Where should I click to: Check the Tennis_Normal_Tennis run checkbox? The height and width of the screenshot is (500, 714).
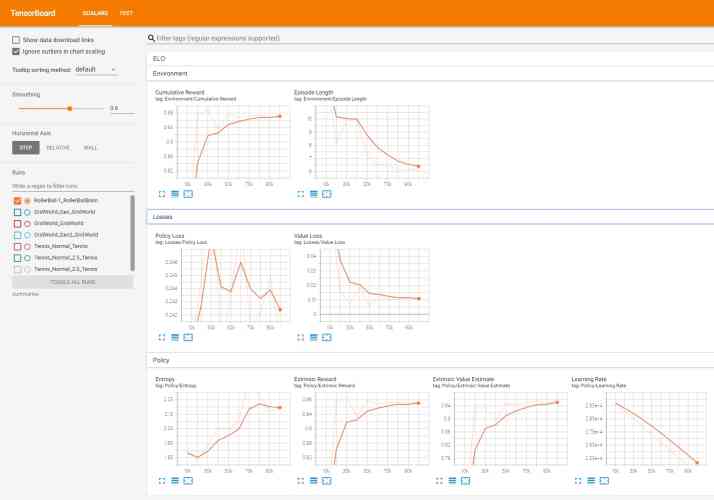pos(17,246)
